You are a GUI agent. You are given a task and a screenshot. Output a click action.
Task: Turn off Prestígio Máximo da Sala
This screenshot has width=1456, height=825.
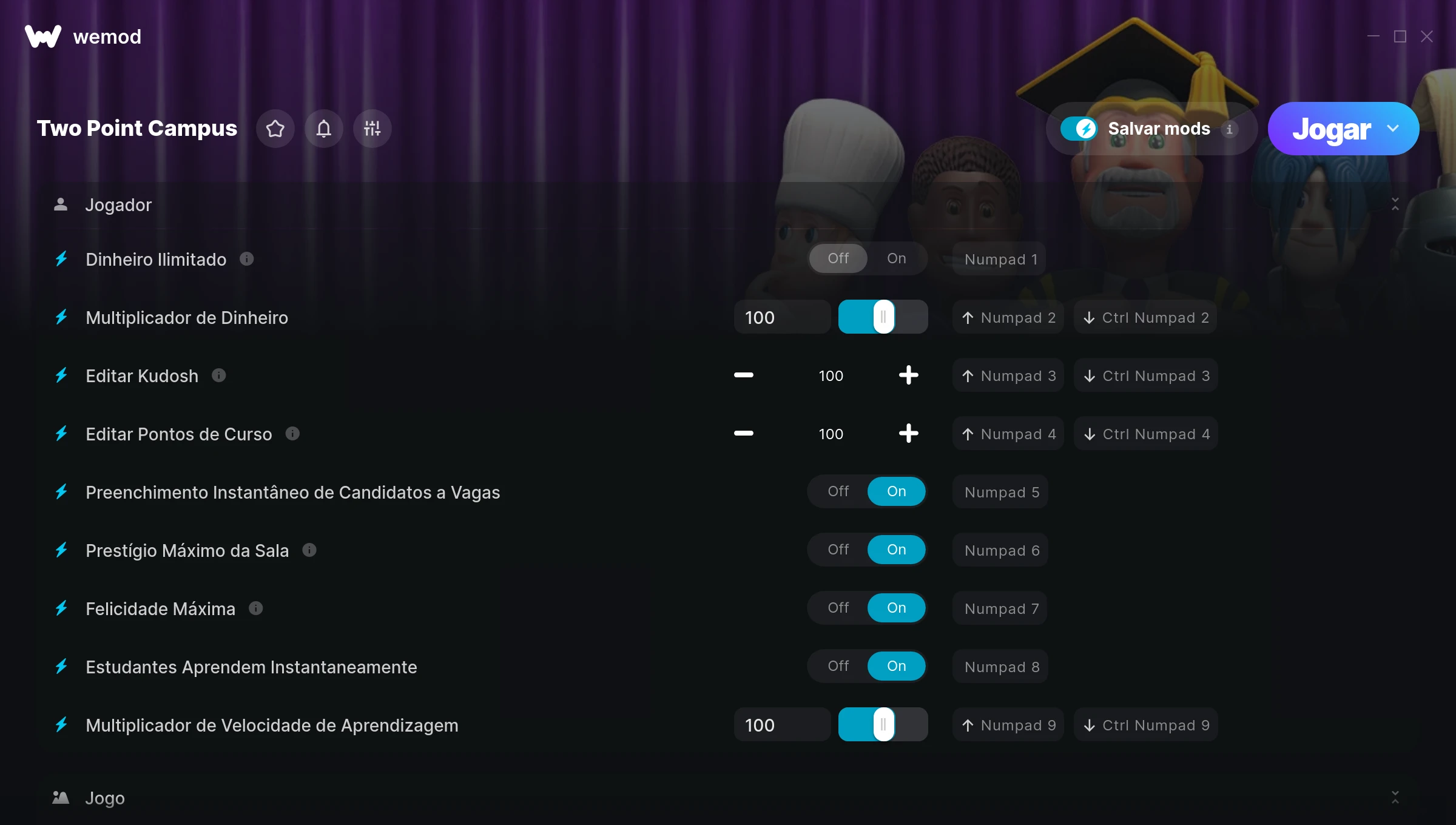point(838,550)
